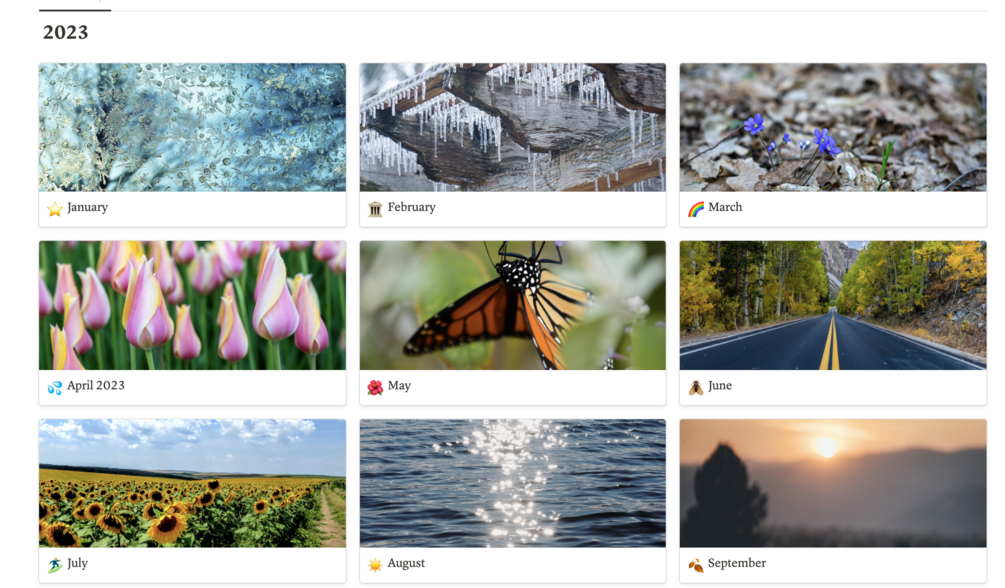Click the red flower icon beside May

pos(375,387)
